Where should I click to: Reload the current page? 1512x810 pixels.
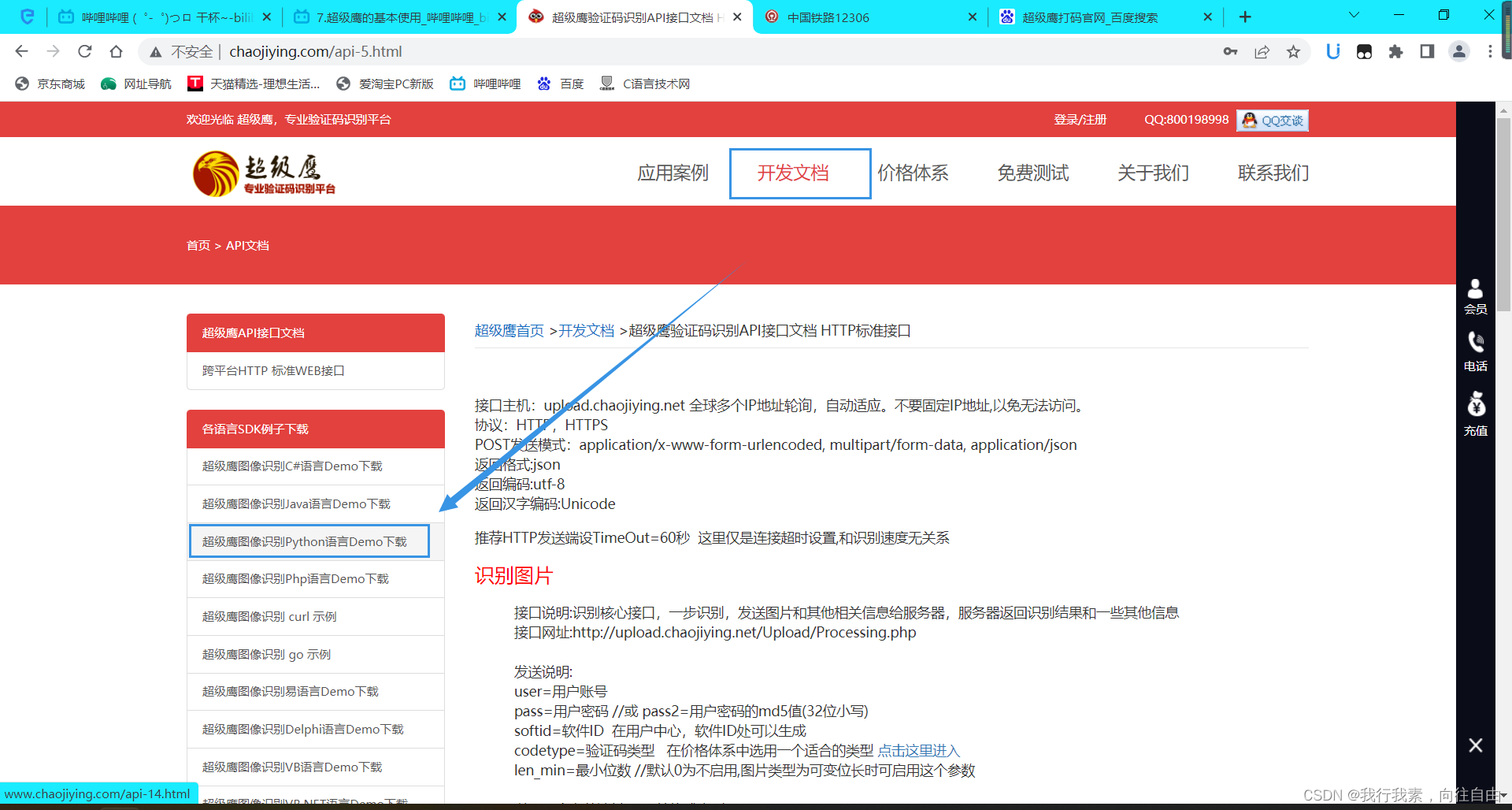84,51
